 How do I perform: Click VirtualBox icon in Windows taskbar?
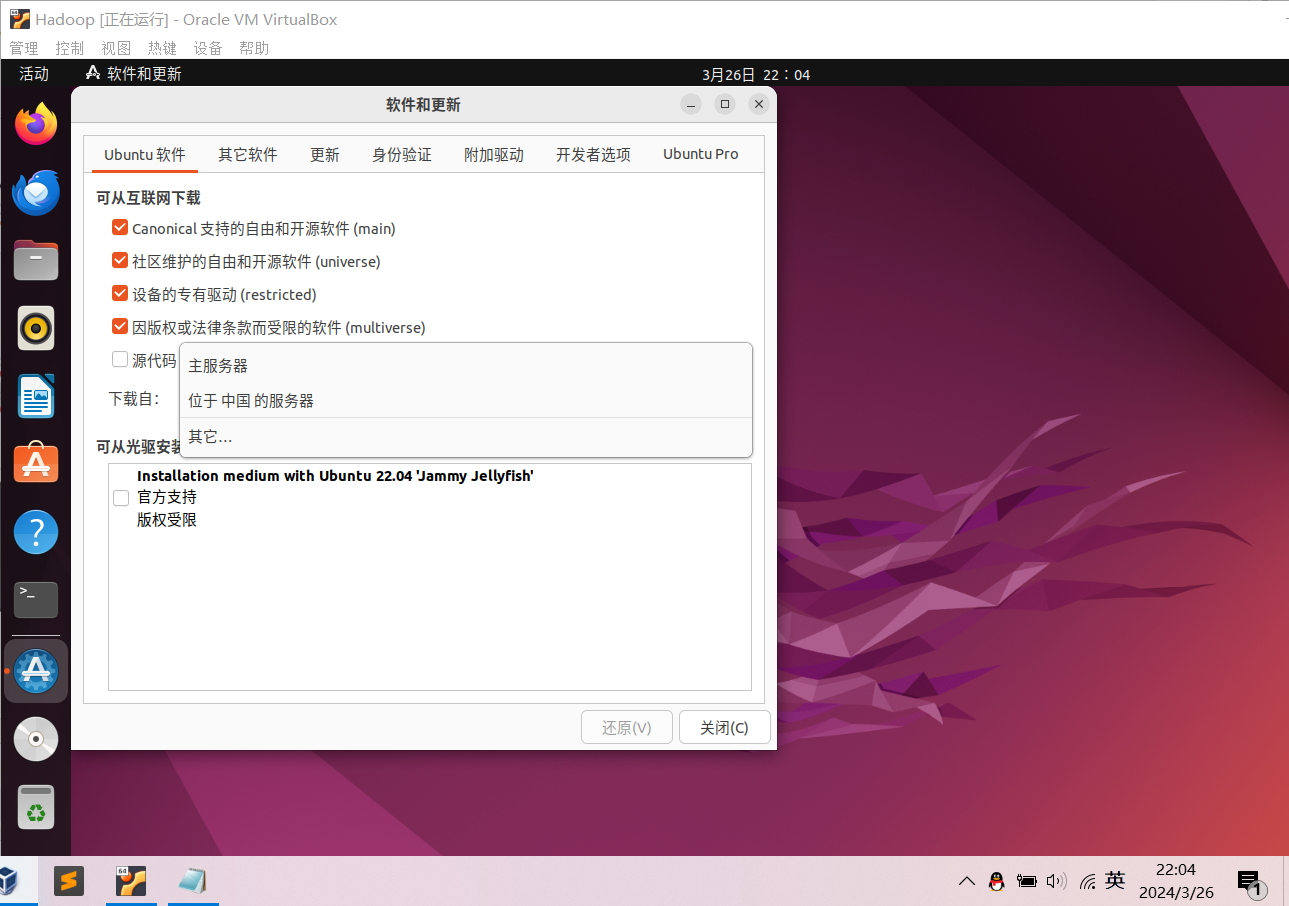click(8, 881)
